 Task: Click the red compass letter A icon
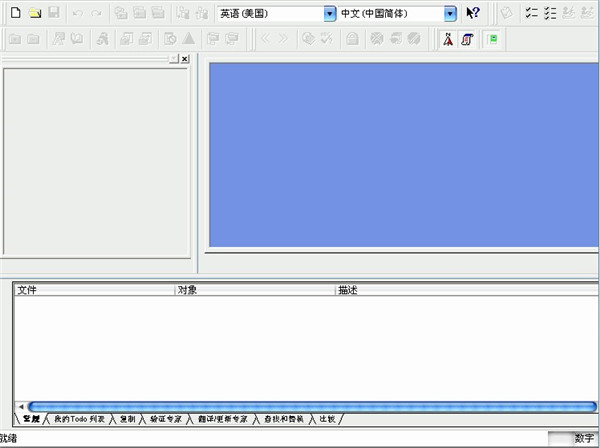(448, 39)
